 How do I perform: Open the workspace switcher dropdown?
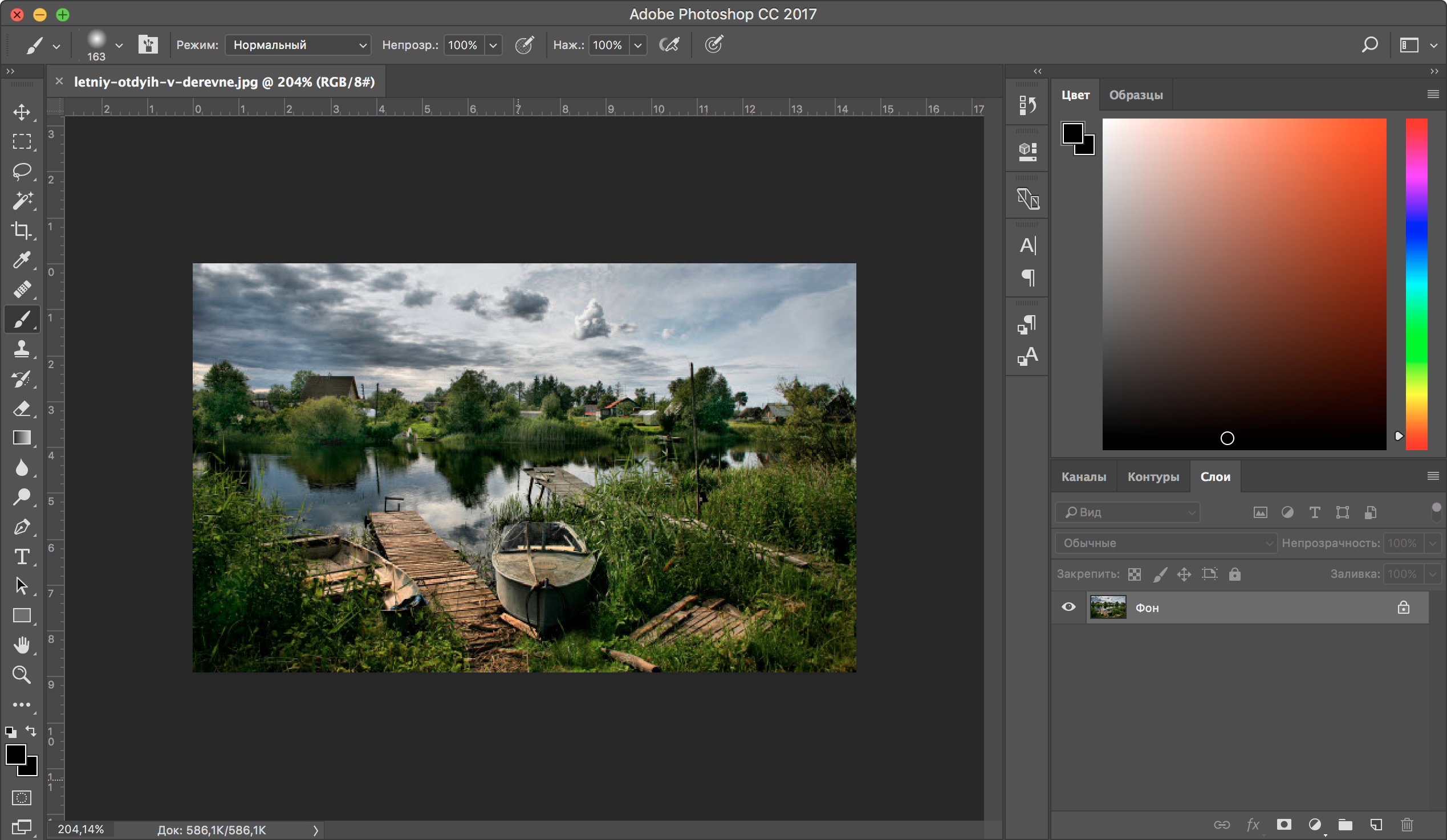(x=1433, y=46)
